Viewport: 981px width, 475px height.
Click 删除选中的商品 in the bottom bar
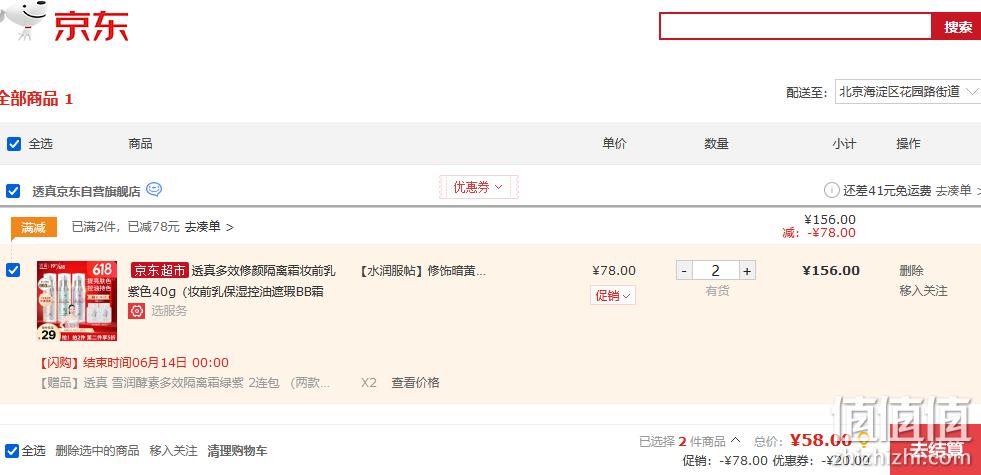(x=97, y=451)
